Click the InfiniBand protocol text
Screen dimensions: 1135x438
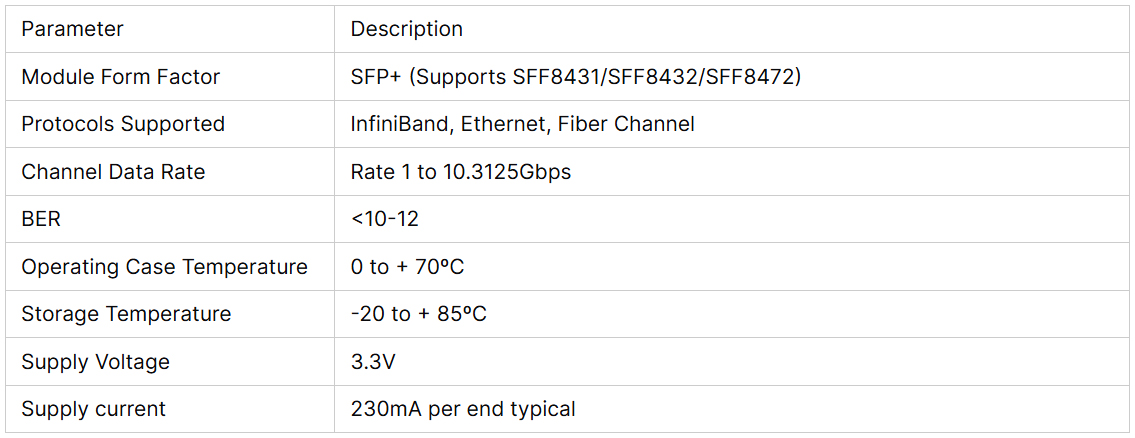(398, 124)
